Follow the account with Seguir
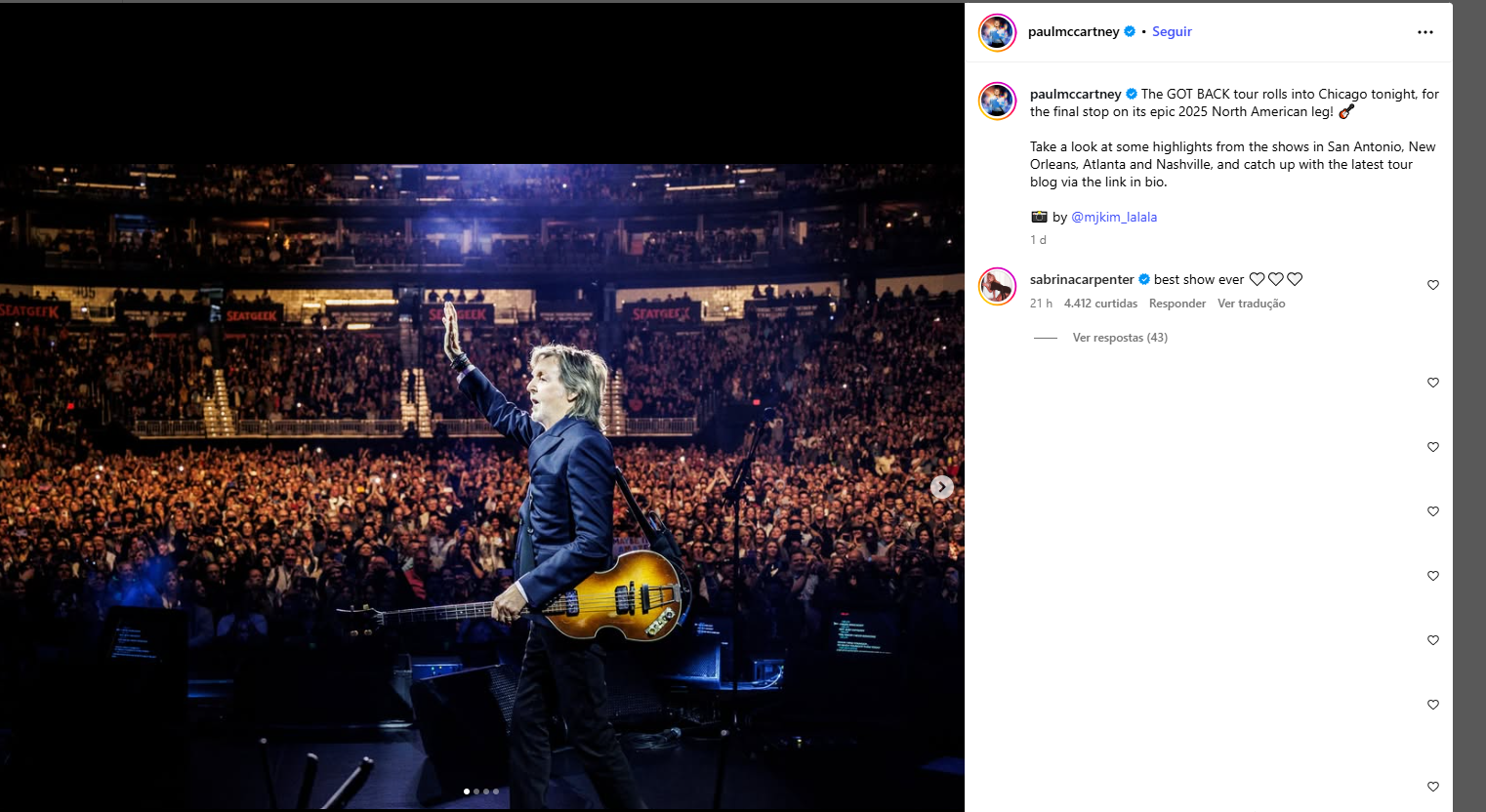 pyautogui.click(x=1172, y=31)
